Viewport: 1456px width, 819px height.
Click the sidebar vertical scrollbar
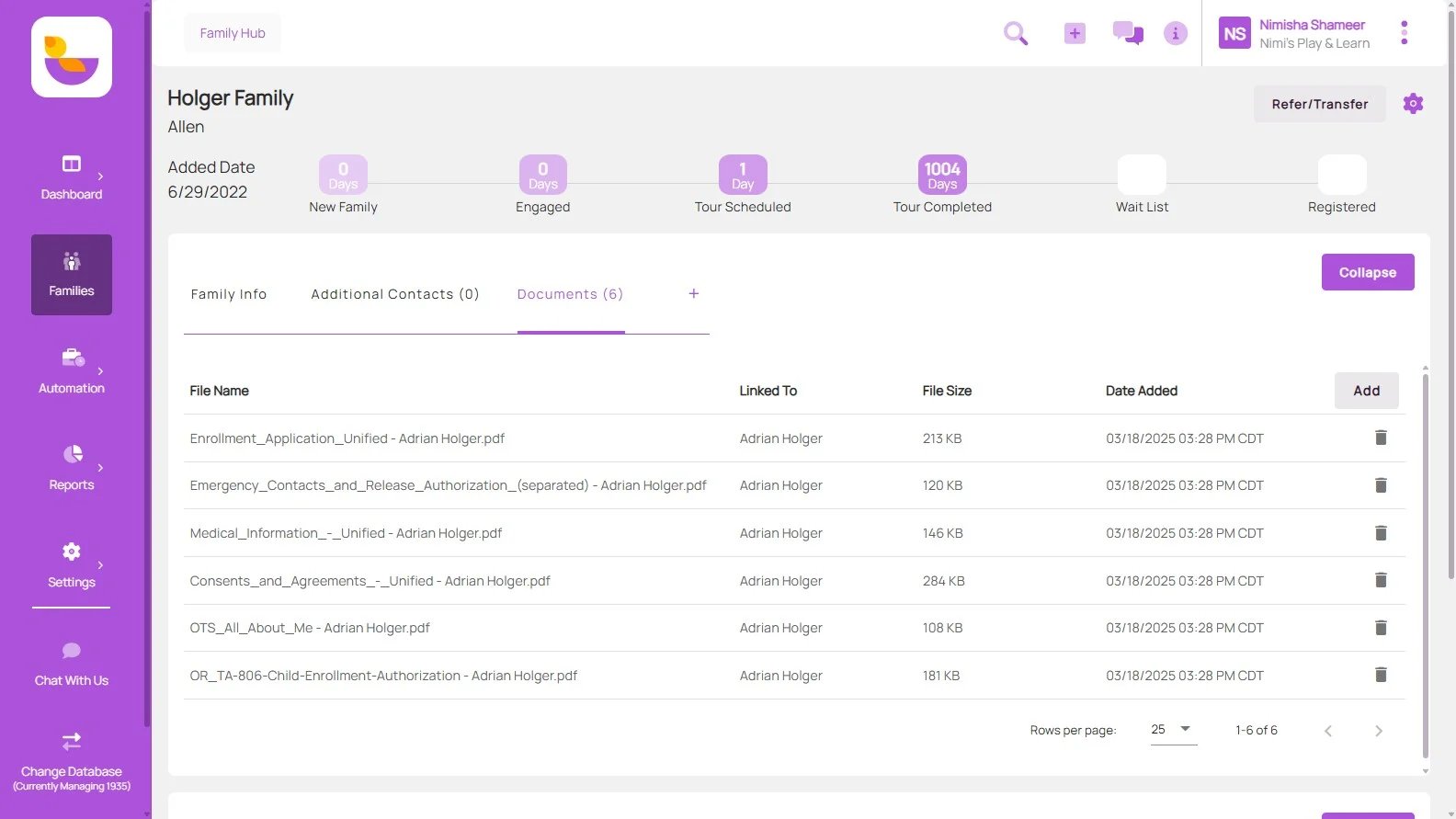click(146, 368)
